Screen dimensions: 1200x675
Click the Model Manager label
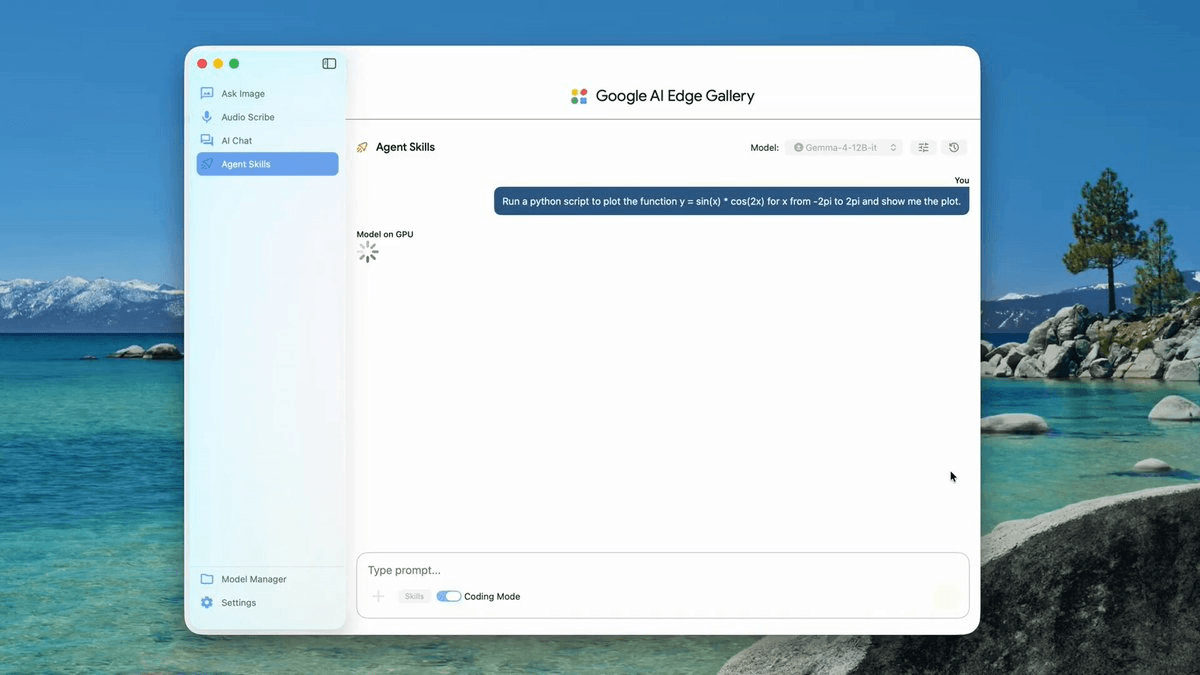coord(254,579)
